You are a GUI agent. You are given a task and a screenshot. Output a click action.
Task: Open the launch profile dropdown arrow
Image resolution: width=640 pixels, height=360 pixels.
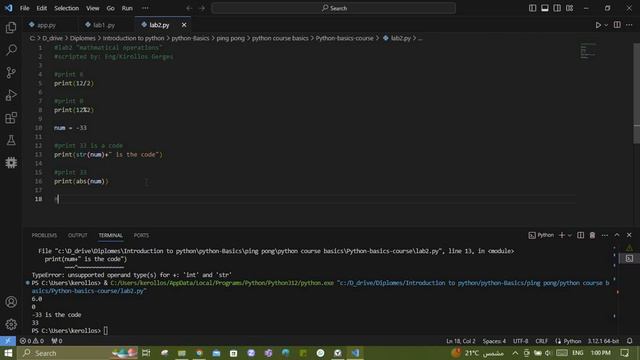tap(570, 236)
